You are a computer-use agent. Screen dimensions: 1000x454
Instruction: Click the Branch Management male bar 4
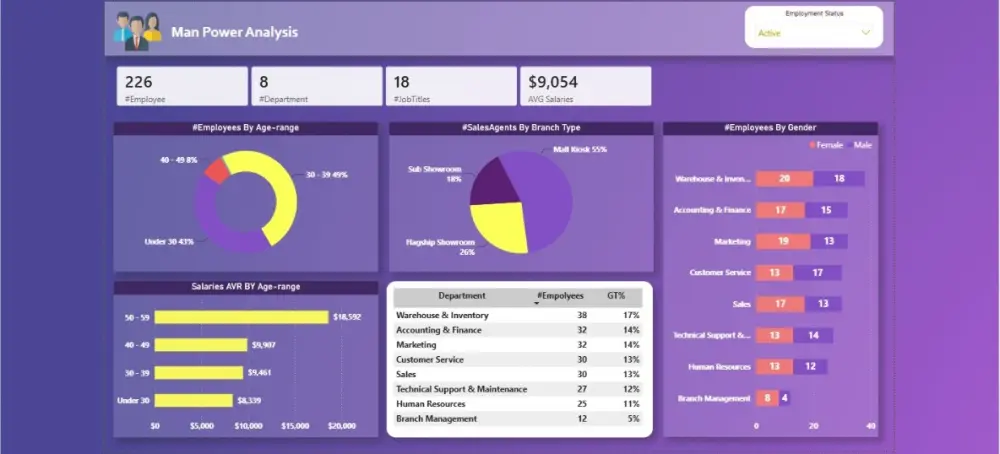[x=784, y=398]
